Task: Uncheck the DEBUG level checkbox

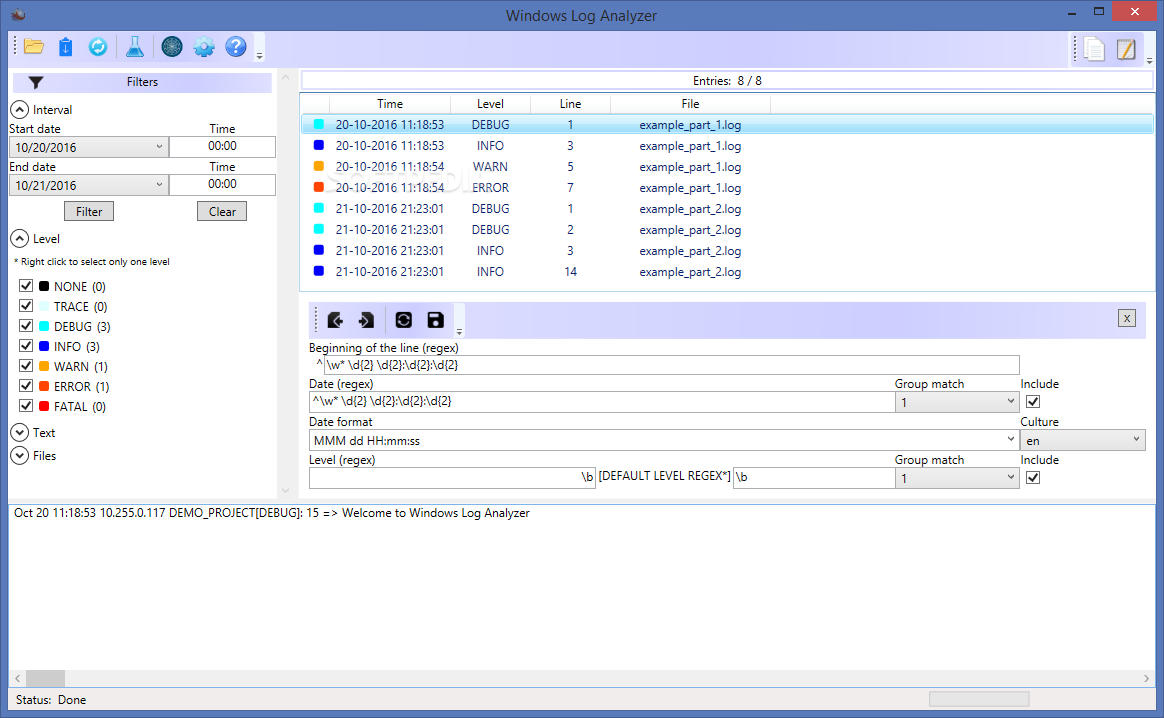Action: point(26,326)
